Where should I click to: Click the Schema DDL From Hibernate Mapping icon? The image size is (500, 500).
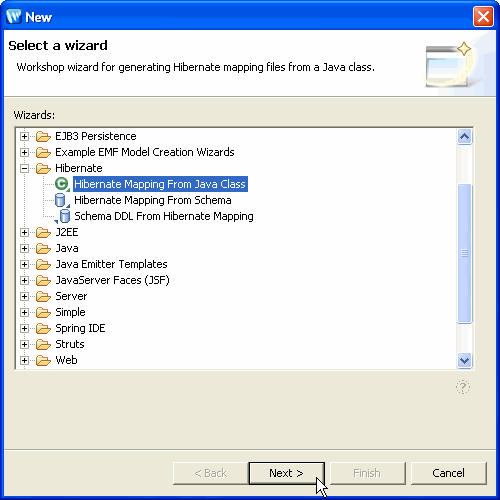tap(63, 216)
